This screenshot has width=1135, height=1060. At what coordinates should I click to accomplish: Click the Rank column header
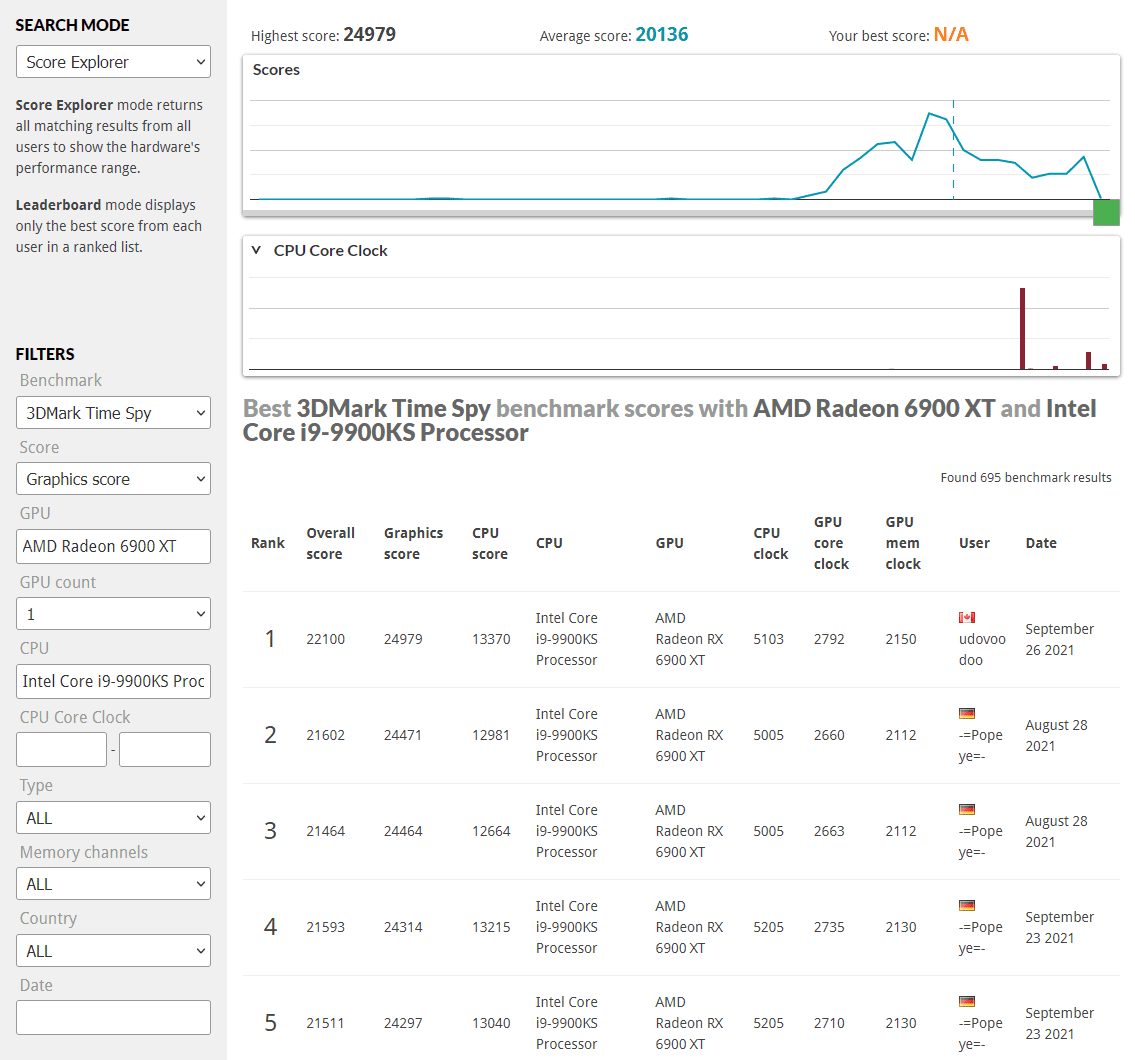click(268, 543)
